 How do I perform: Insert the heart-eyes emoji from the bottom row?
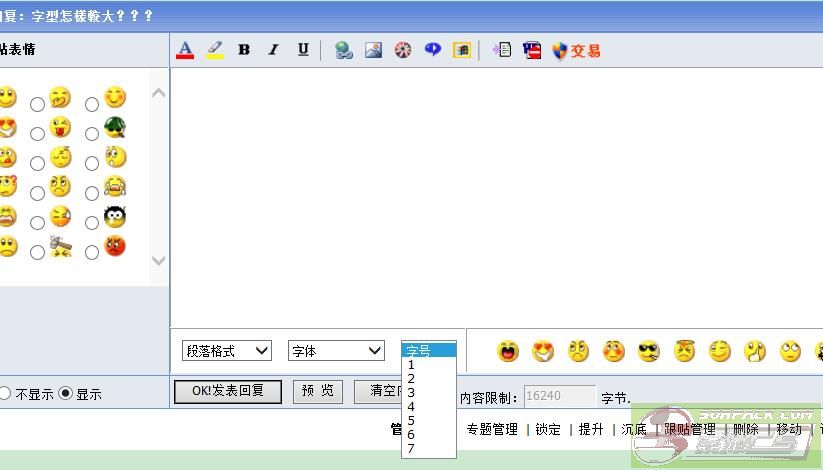543,351
